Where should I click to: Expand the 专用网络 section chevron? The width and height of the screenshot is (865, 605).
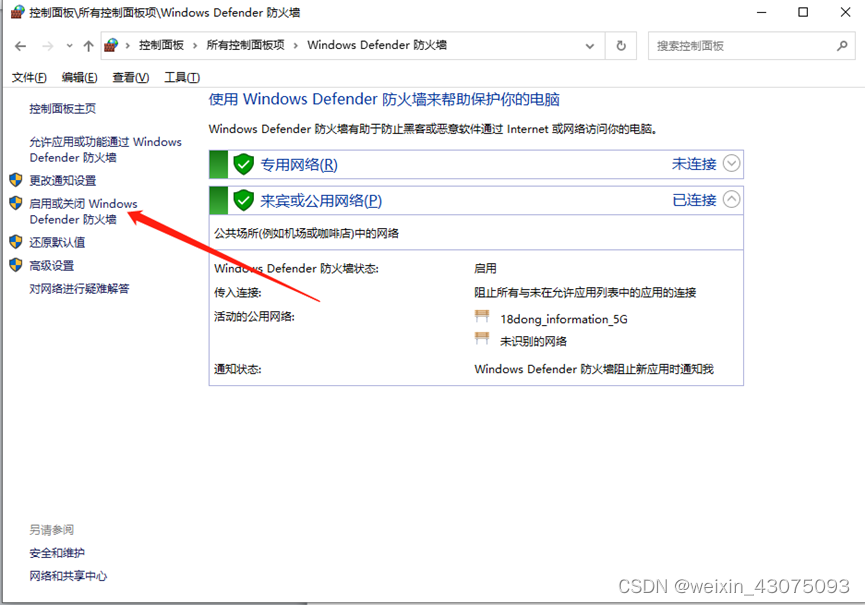tap(731, 163)
